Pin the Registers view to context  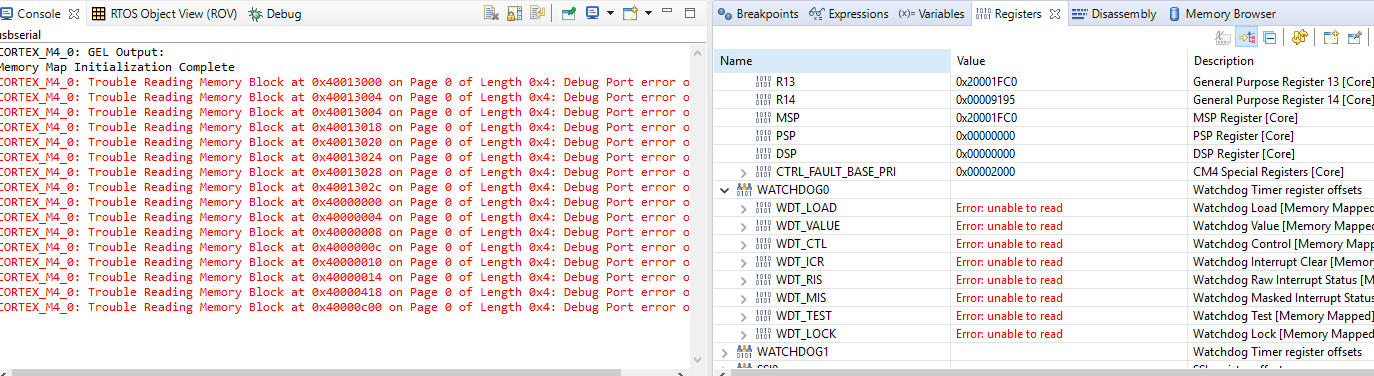tap(1355, 38)
